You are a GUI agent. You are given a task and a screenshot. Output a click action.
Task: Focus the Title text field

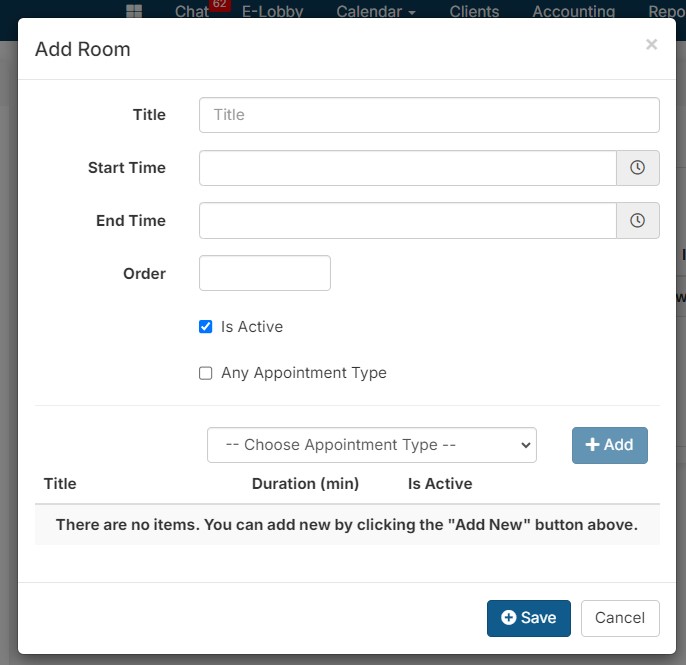point(429,115)
